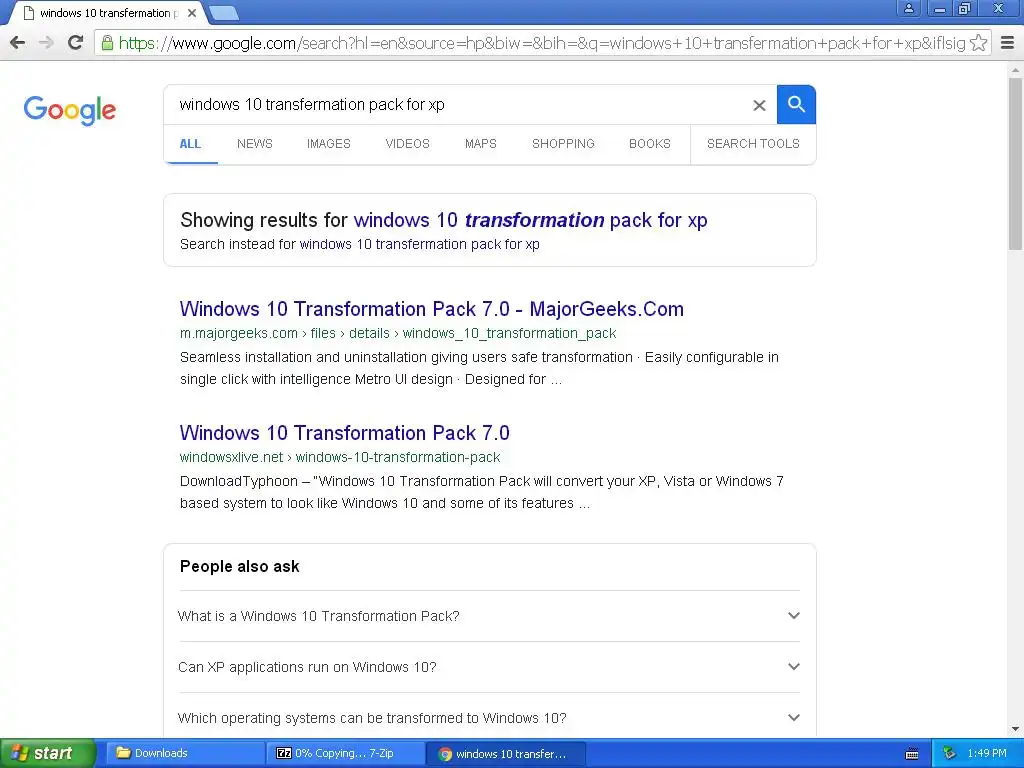
Task: Switch to the IMAGES tab
Action: click(x=328, y=144)
